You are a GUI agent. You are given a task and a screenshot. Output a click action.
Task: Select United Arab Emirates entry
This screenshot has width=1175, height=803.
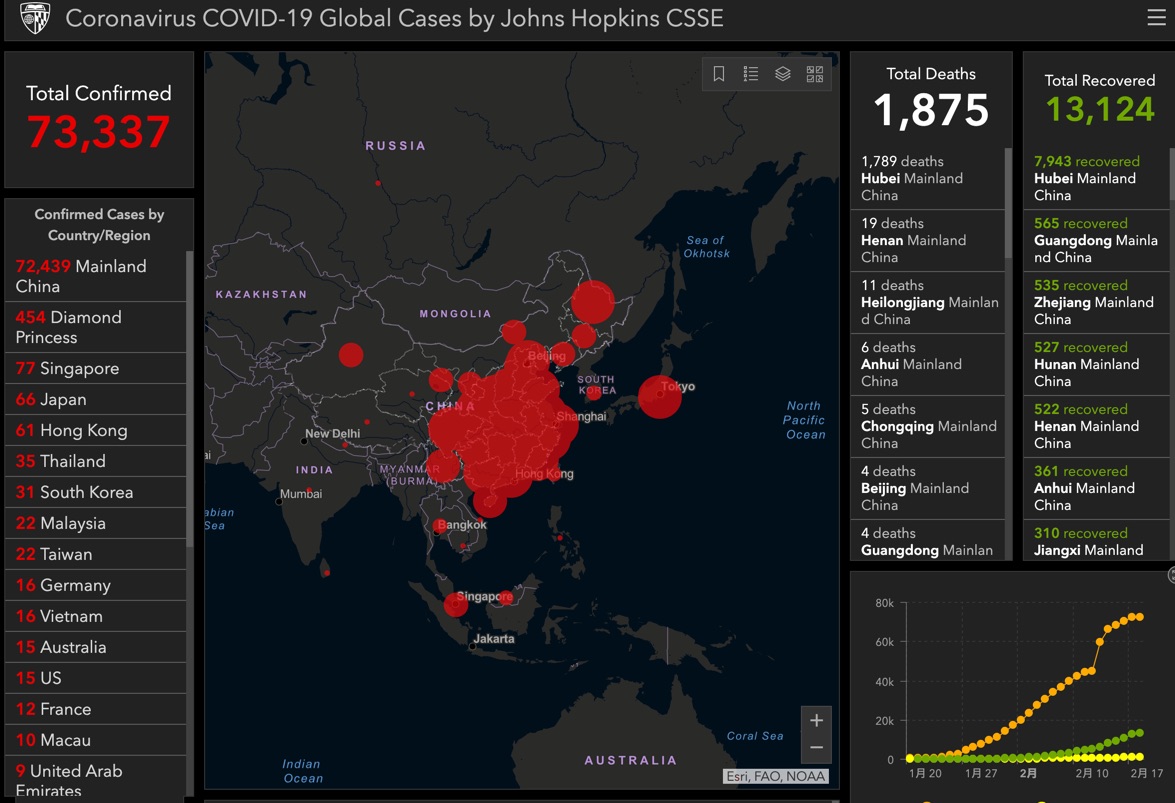pyautogui.click(x=95, y=778)
